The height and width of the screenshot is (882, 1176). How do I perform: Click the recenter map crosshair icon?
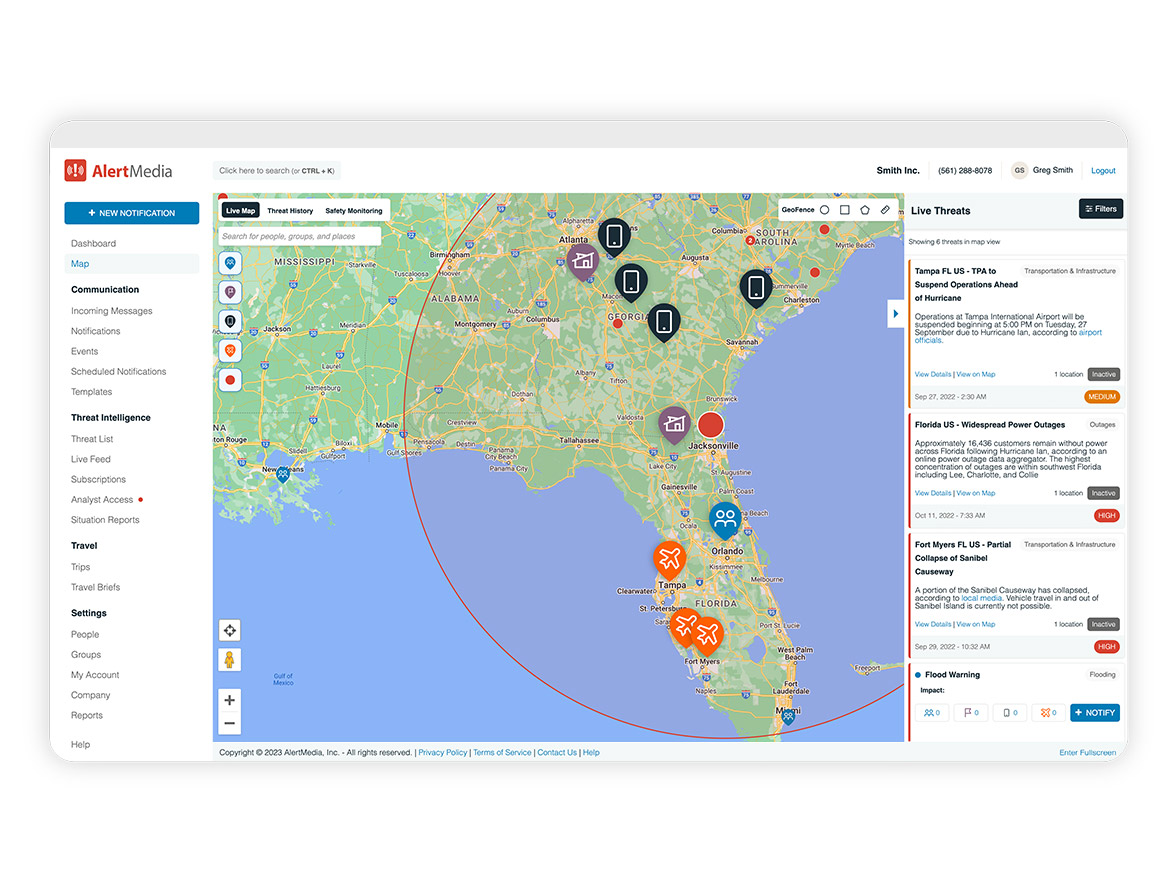coord(230,631)
